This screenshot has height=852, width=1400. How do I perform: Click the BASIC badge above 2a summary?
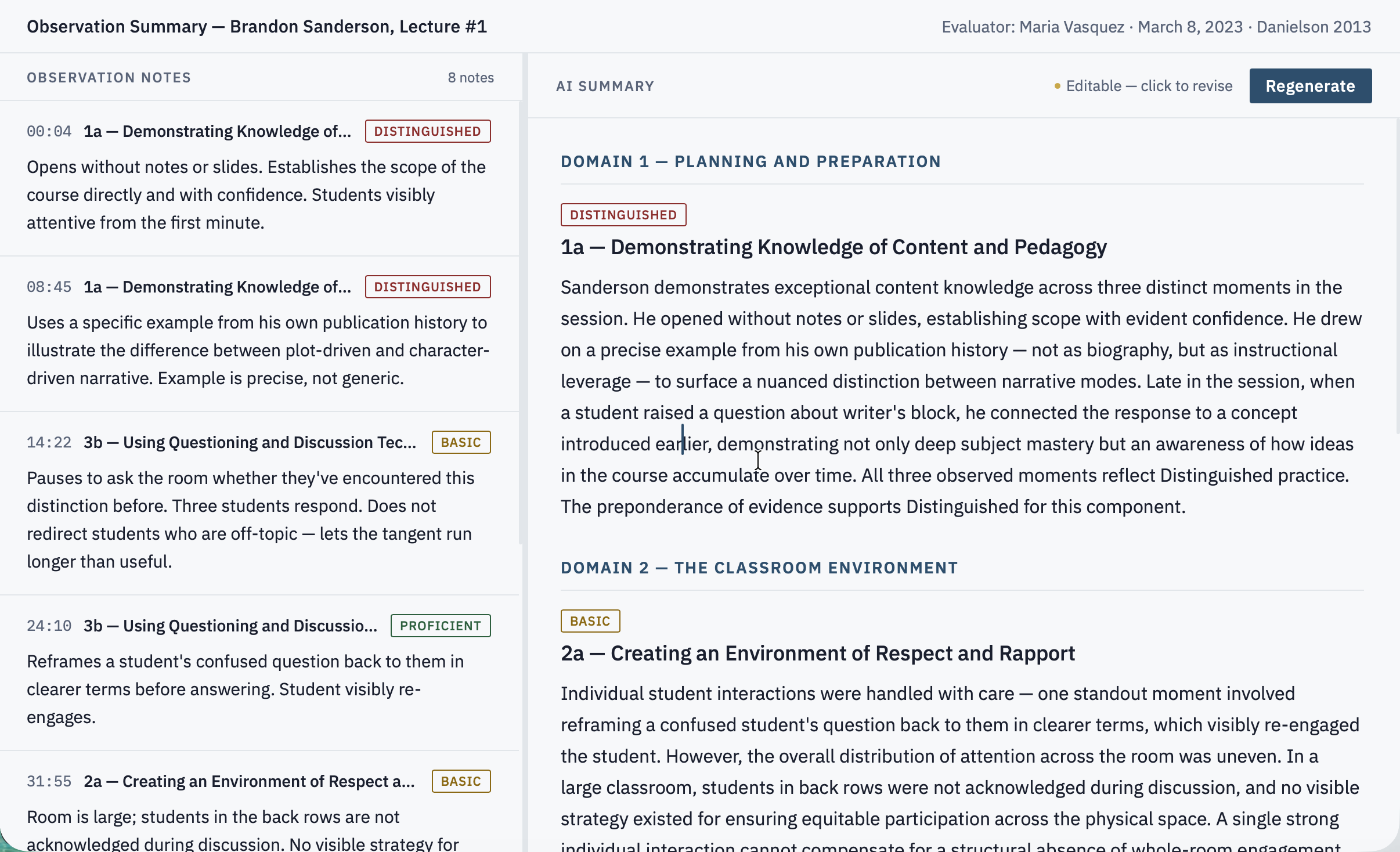tap(590, 621)
